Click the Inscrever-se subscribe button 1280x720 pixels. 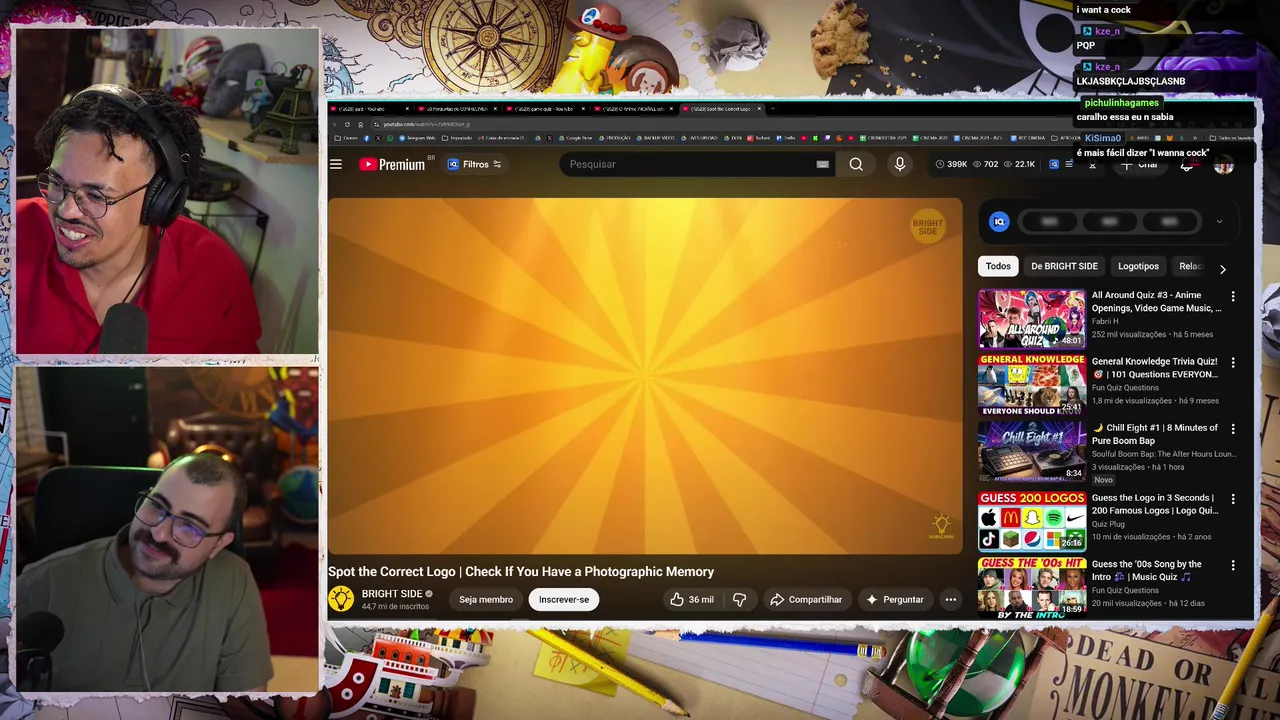pos(564,599)
